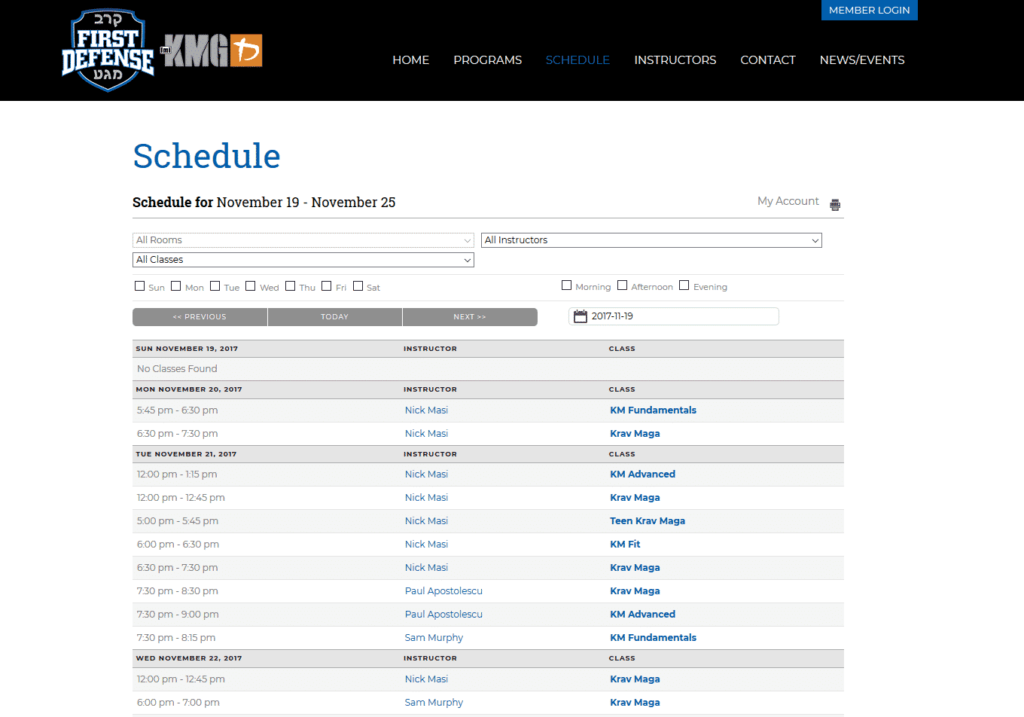Click the 'No Classes Found' row text

[177, 369]
